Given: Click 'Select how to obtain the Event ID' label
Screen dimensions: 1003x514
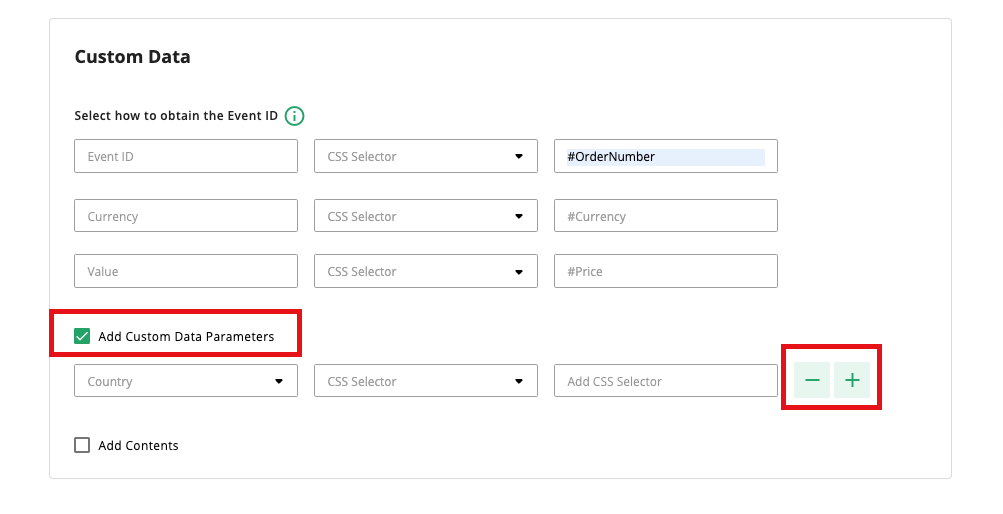Looking at the screenshot, I should [x=176, y=116].
